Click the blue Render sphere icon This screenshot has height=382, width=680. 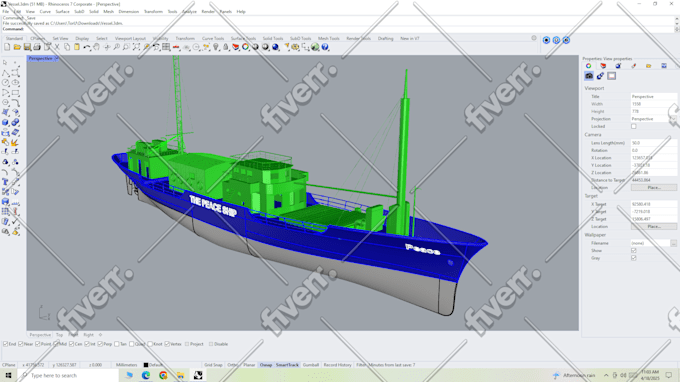pyautogui.click(x=275, y=47)
